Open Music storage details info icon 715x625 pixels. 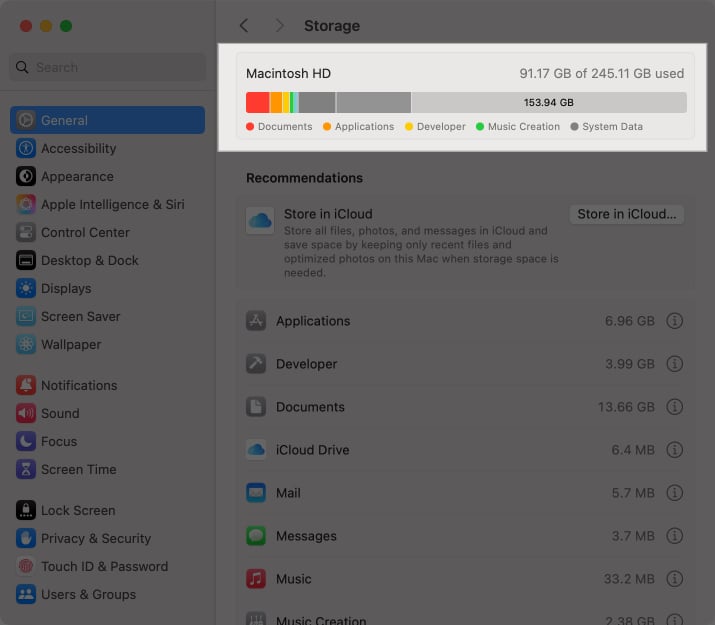(x=674, y=579)
